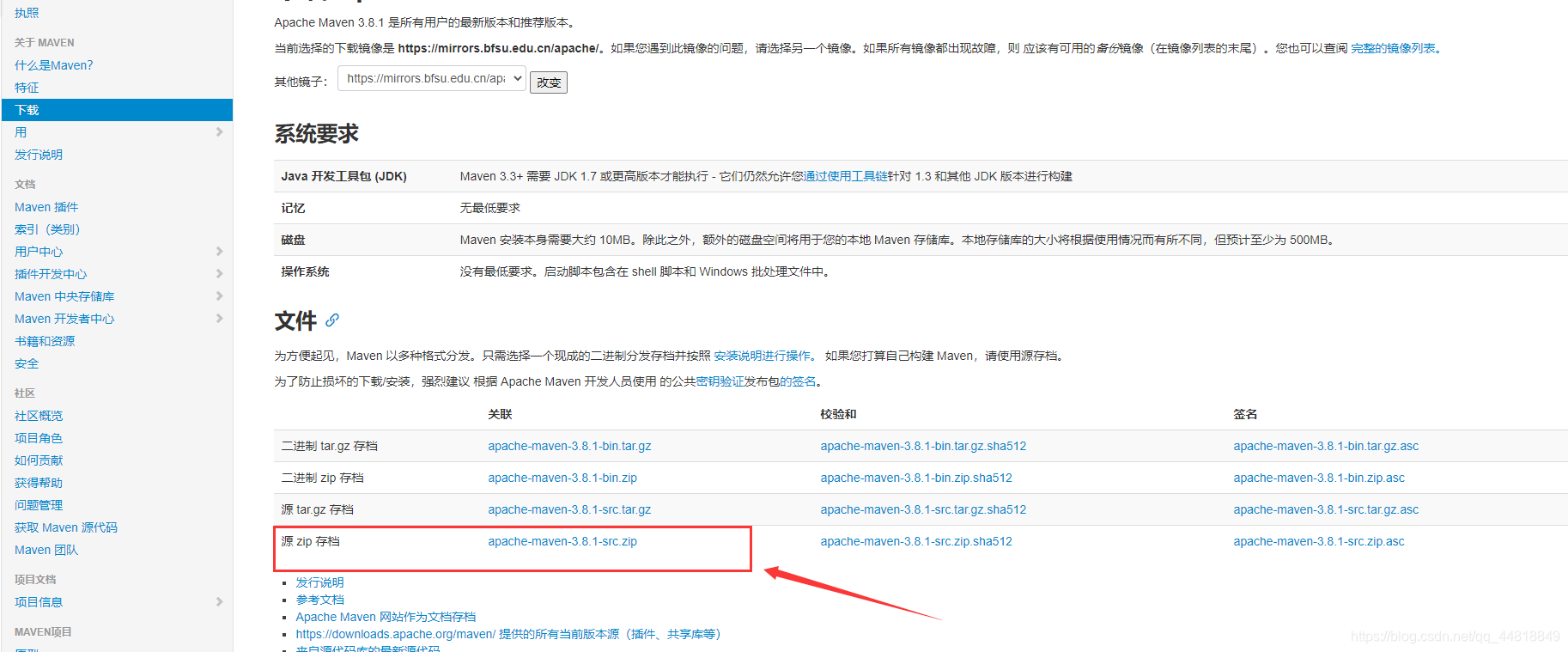
Task: Click the 二进制 tar.gz 存档 row label
Action: 329,446
